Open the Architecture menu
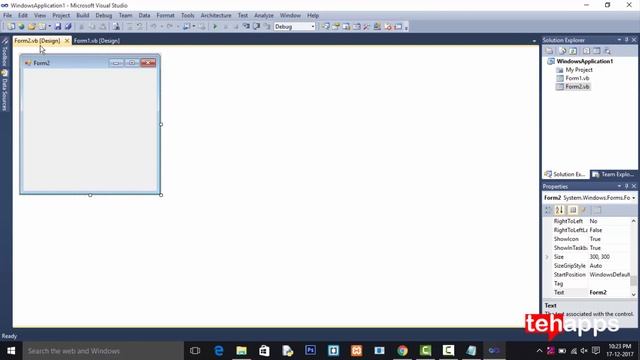Image resolution: width=640 pixels, height=360 pixels. [x=216, y=15]
